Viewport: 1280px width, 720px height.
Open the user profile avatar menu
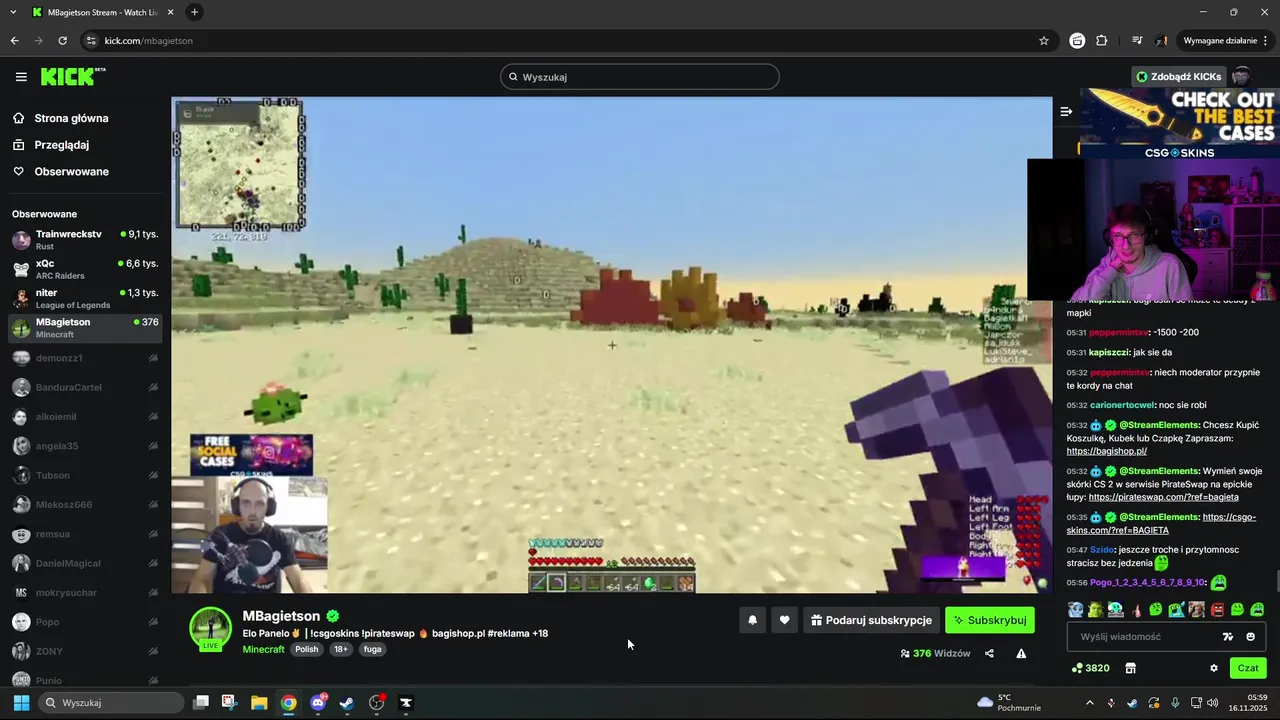[1241, 77]
